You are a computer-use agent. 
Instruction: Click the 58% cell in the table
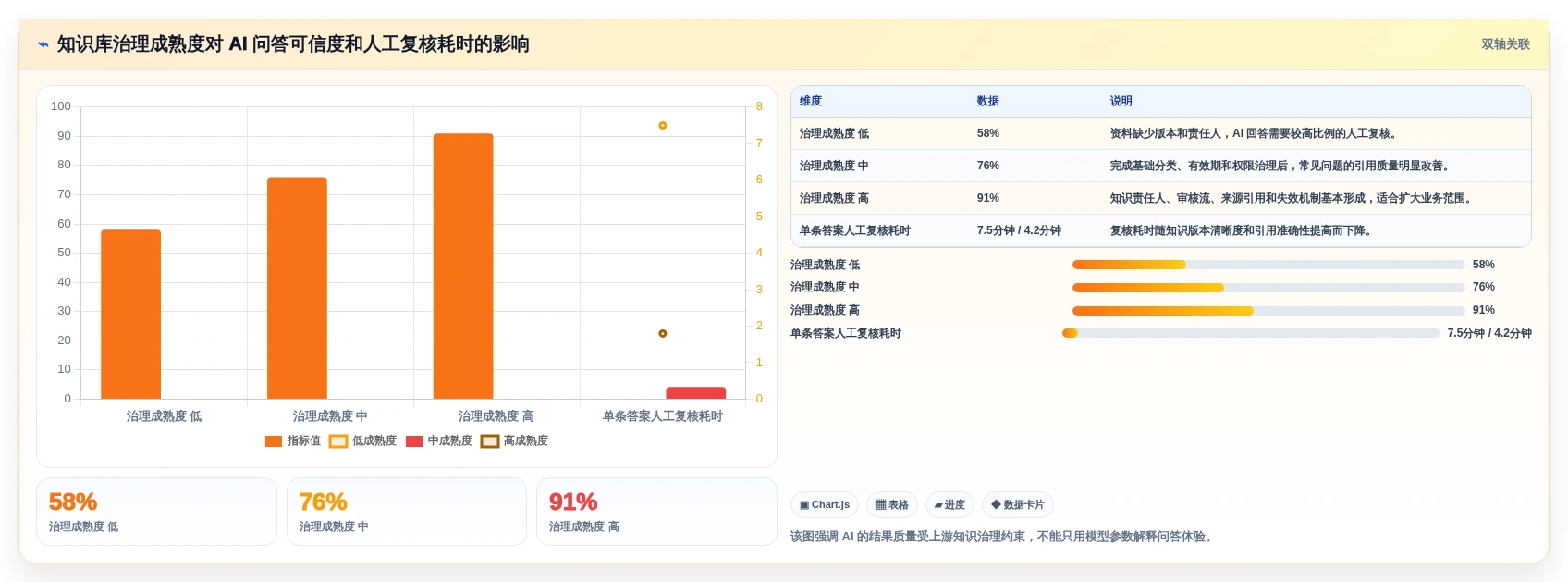tap(988, 133)
